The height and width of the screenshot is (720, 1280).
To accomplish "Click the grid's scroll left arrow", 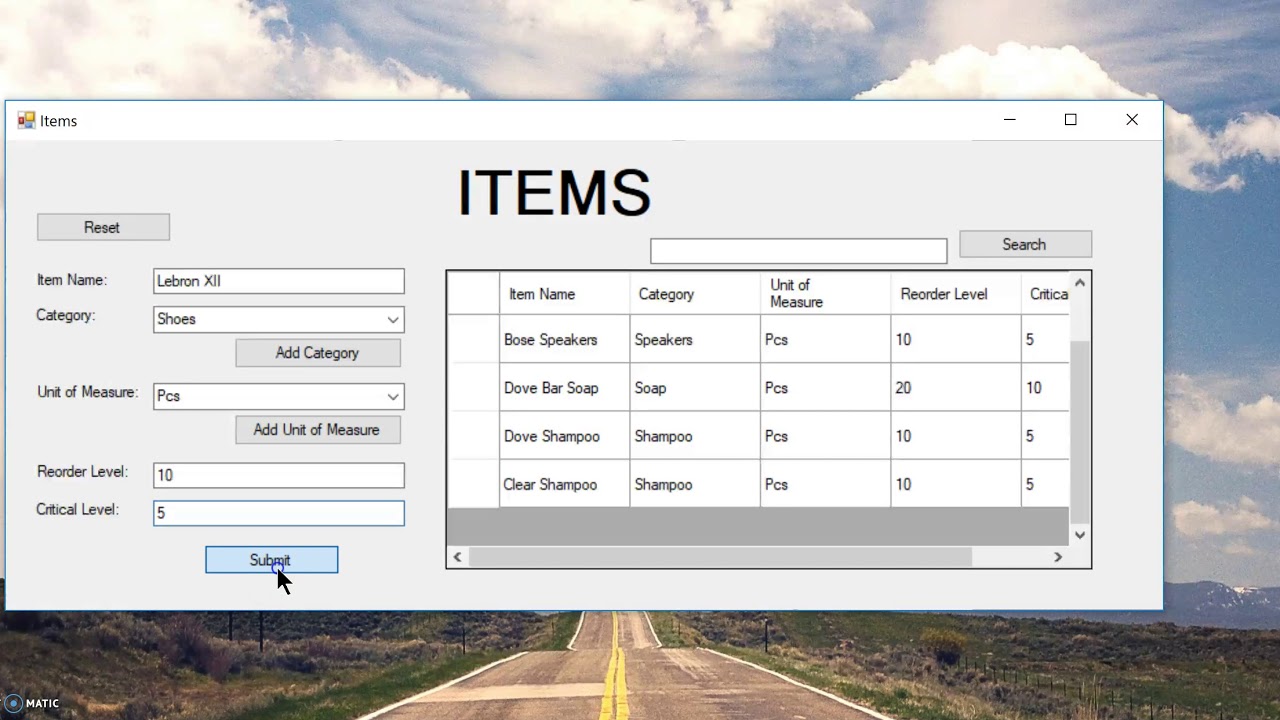I will coord(457,557).
